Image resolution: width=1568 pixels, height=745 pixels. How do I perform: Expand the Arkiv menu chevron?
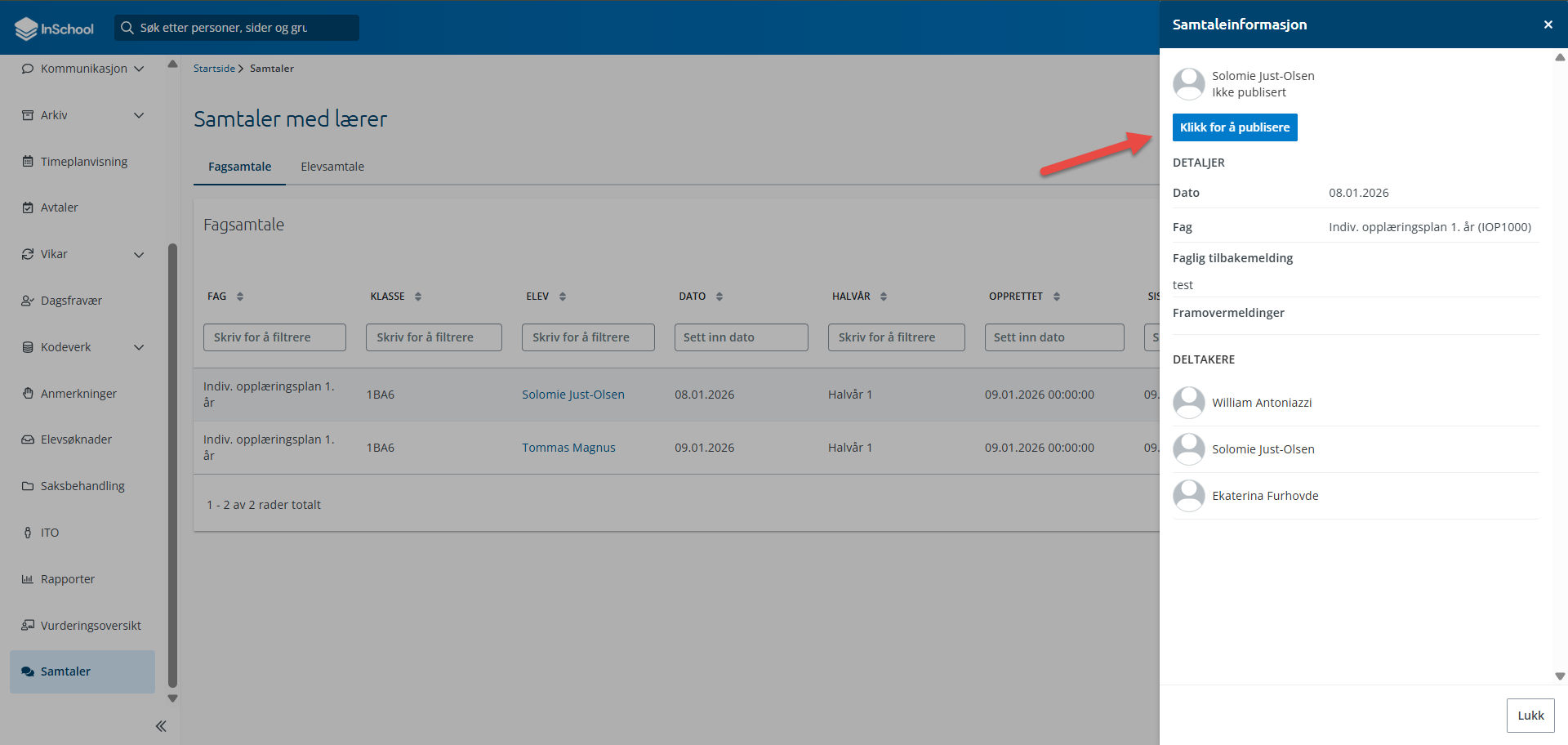(x=139, y=115)
